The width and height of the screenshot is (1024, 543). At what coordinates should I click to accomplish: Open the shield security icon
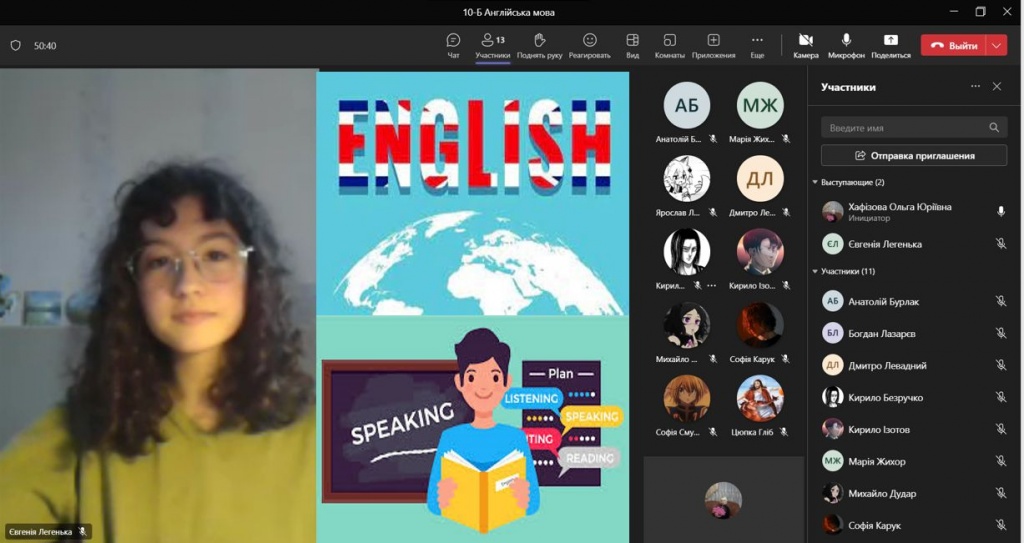[x=15, y=45]
